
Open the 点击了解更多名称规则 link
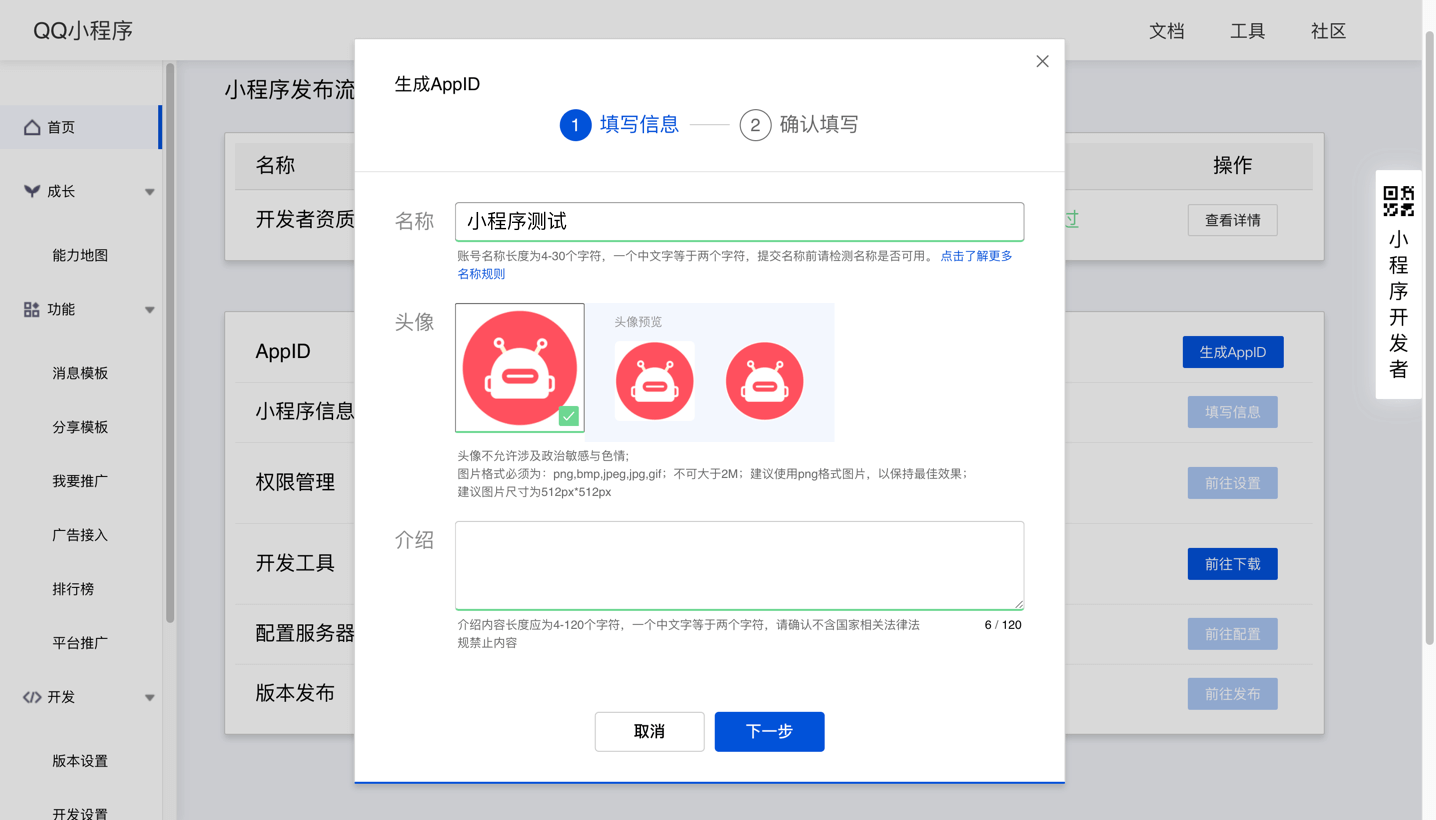[x=976, y=256]
